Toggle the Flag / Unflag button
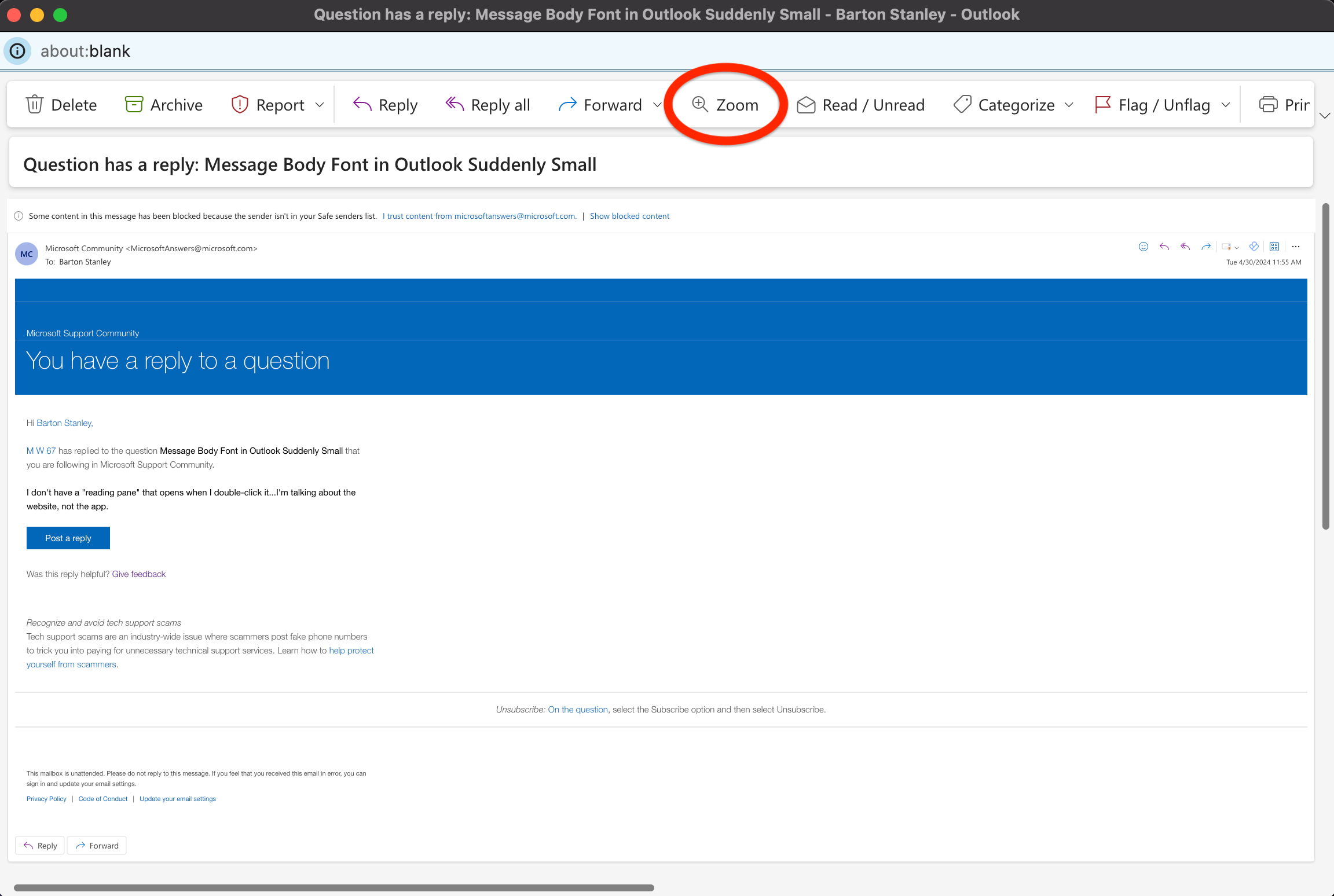 [1152, 105]
